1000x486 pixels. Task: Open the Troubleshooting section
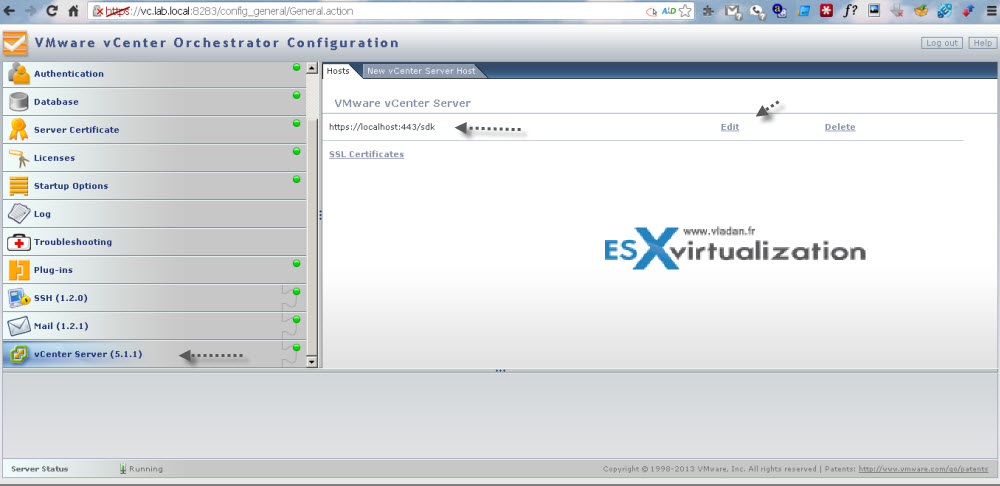pyautogui.click(x=154, y=242)
